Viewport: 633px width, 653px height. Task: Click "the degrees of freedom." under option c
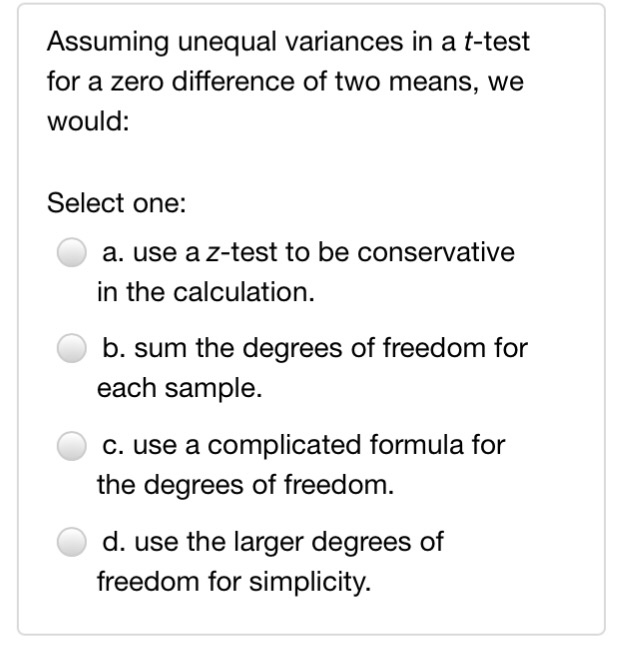(245, 485)
